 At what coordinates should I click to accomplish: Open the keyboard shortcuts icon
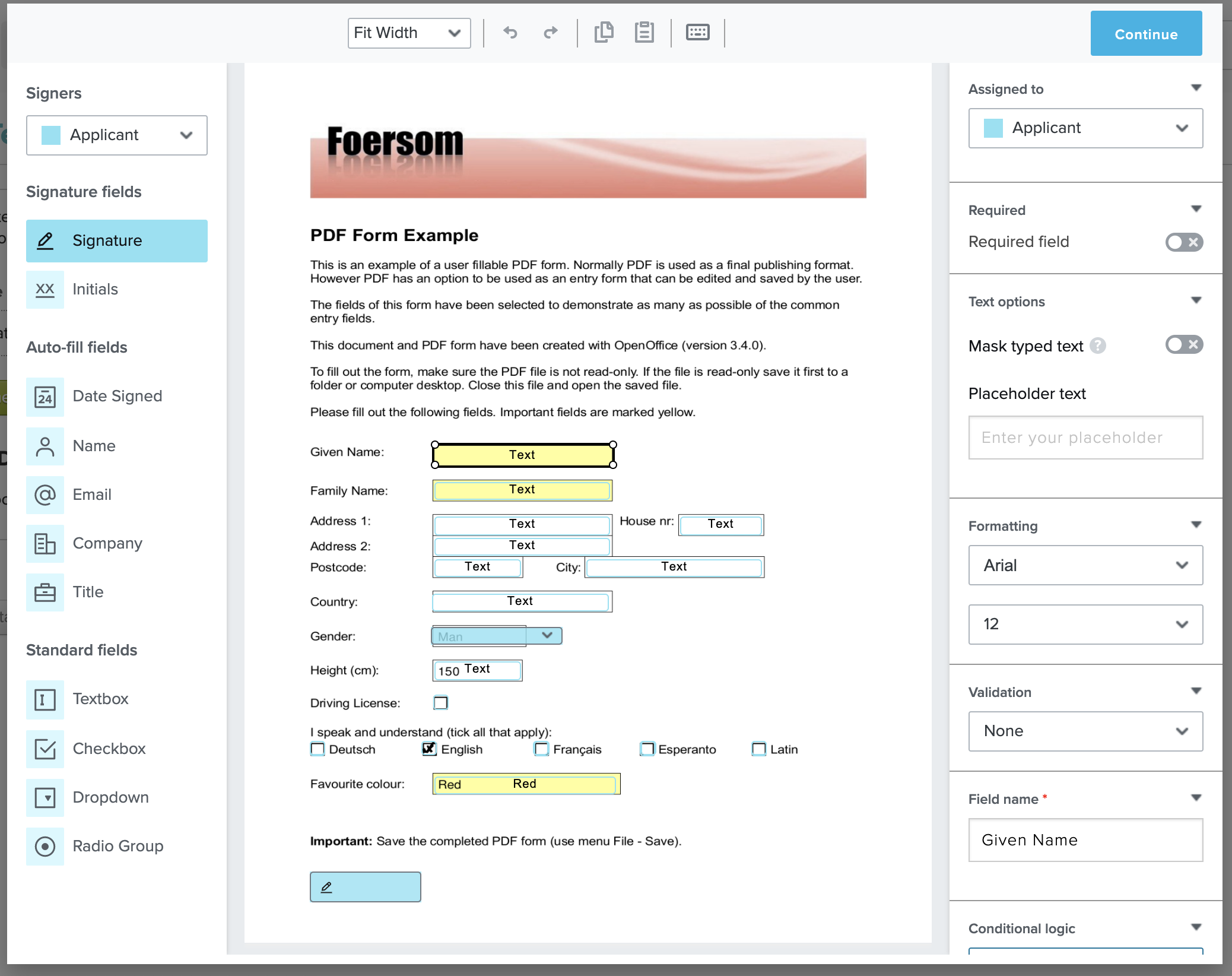point(697,32)
